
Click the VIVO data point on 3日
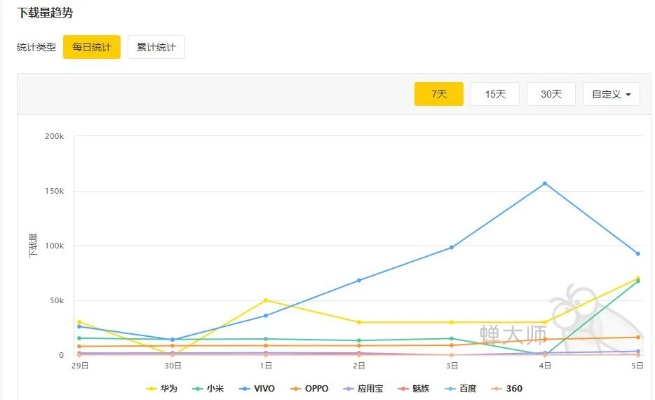coord(452,247)
